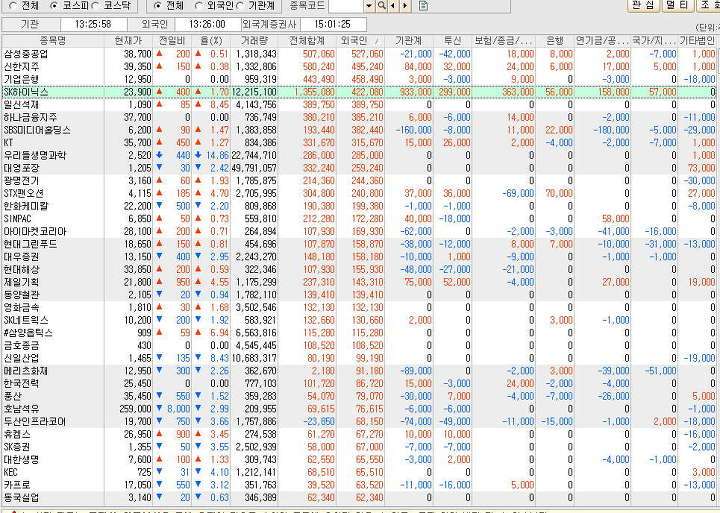Select the 금호종금 row name
Screen dimensions: 720x513
click(22, 345)
